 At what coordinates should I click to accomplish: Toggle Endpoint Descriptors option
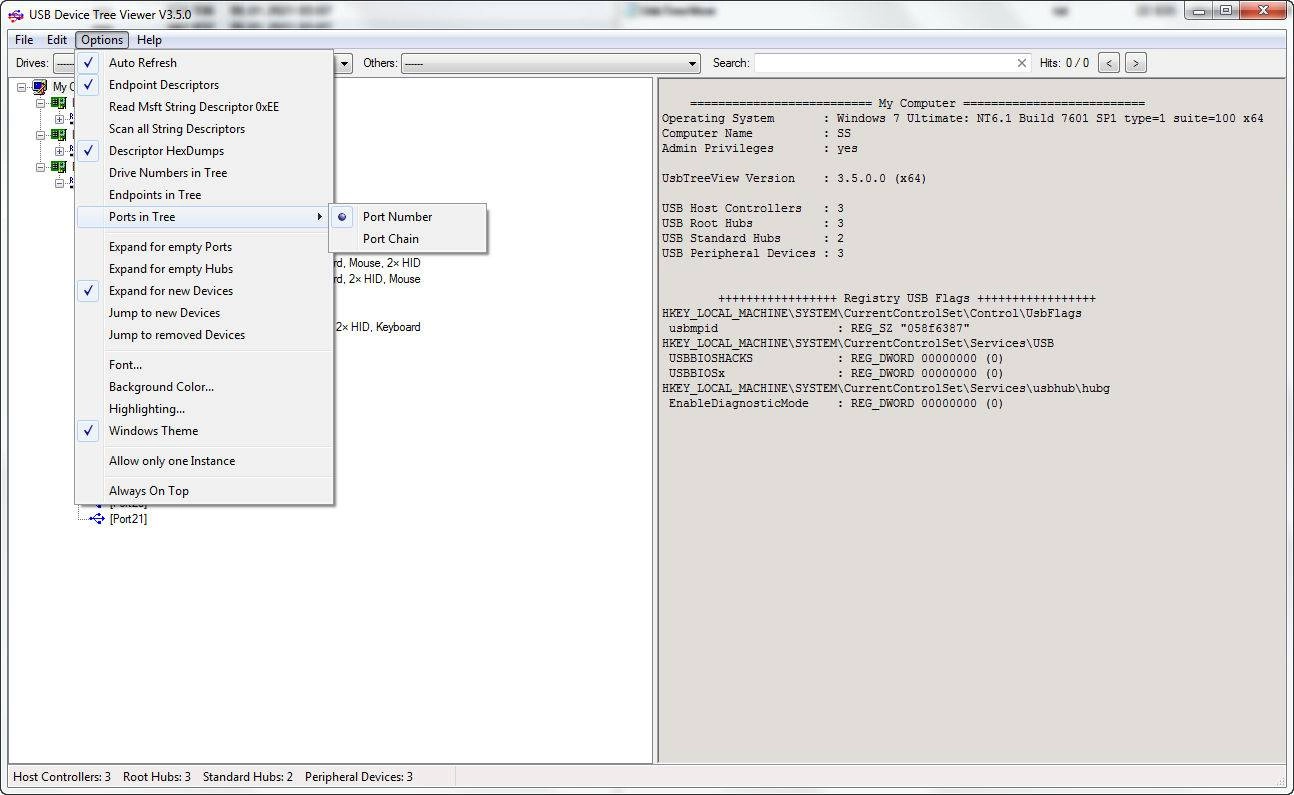(204, 85)
